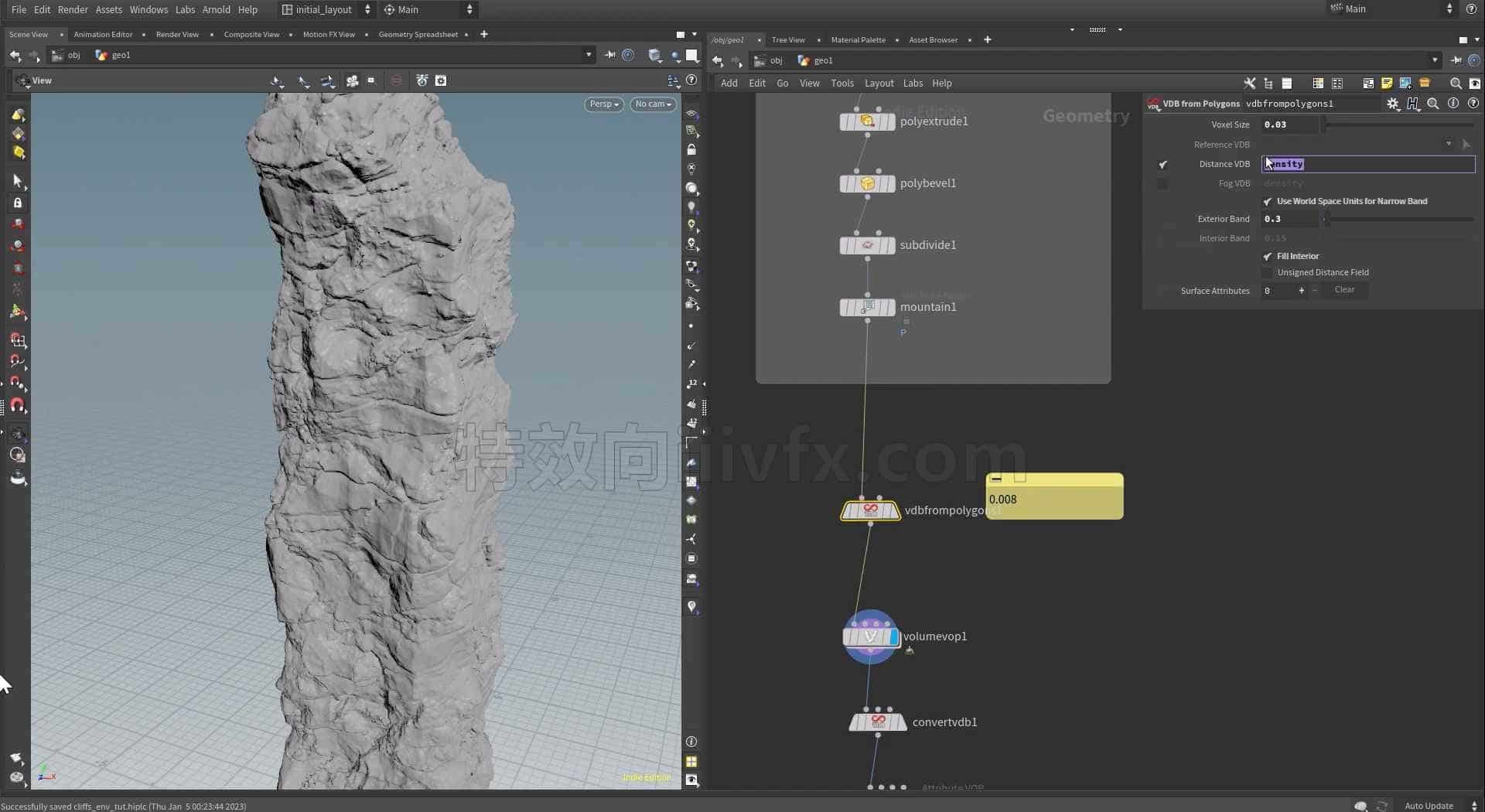The height and width of the screenshot is (812, 1485).
Task: Expand the network path history dropdown
Action: pyautogui.click(x=1435, y=60)
